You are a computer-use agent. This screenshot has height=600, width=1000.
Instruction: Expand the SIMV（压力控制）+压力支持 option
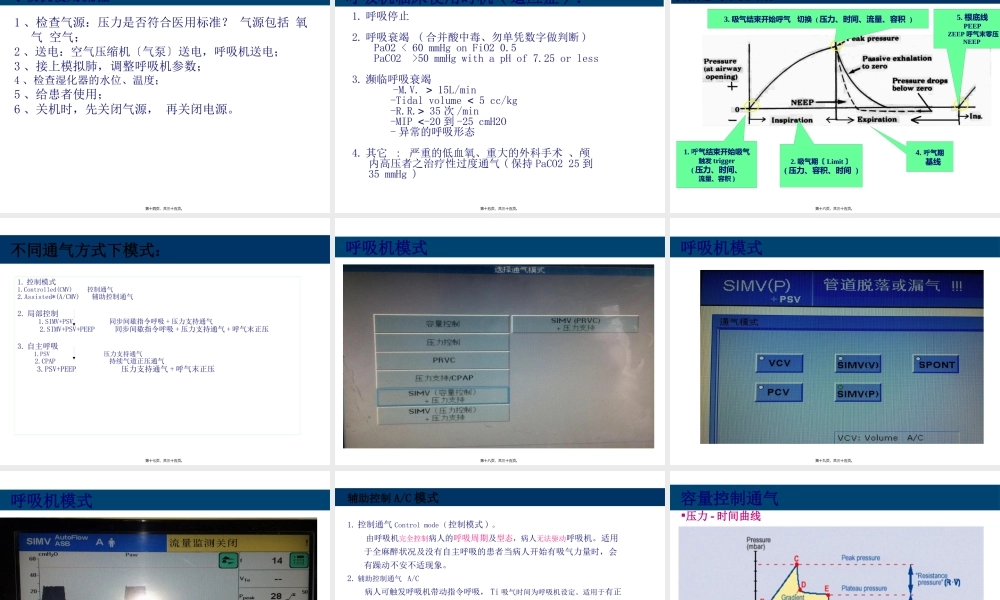(x=442, y=414)
